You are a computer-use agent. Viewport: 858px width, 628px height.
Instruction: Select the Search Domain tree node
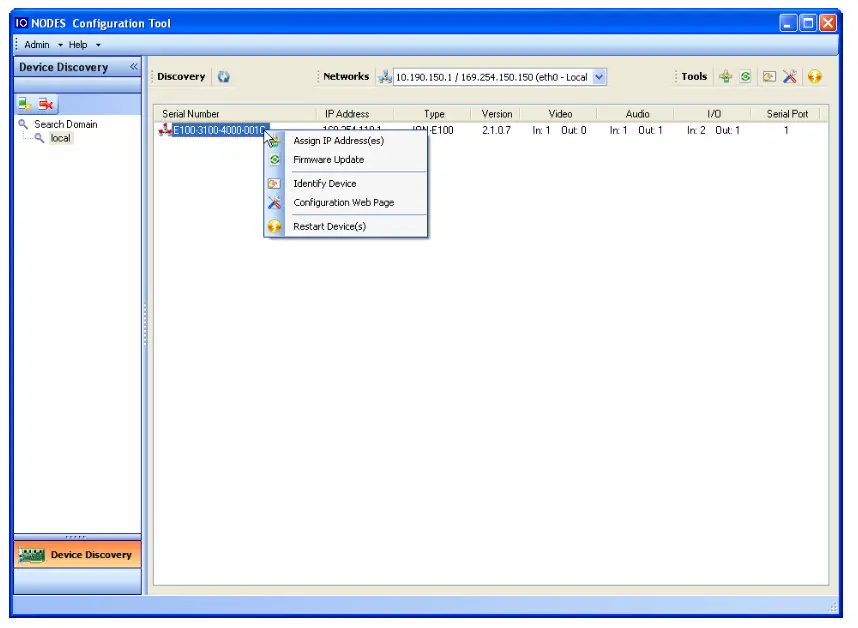point(66,124)
